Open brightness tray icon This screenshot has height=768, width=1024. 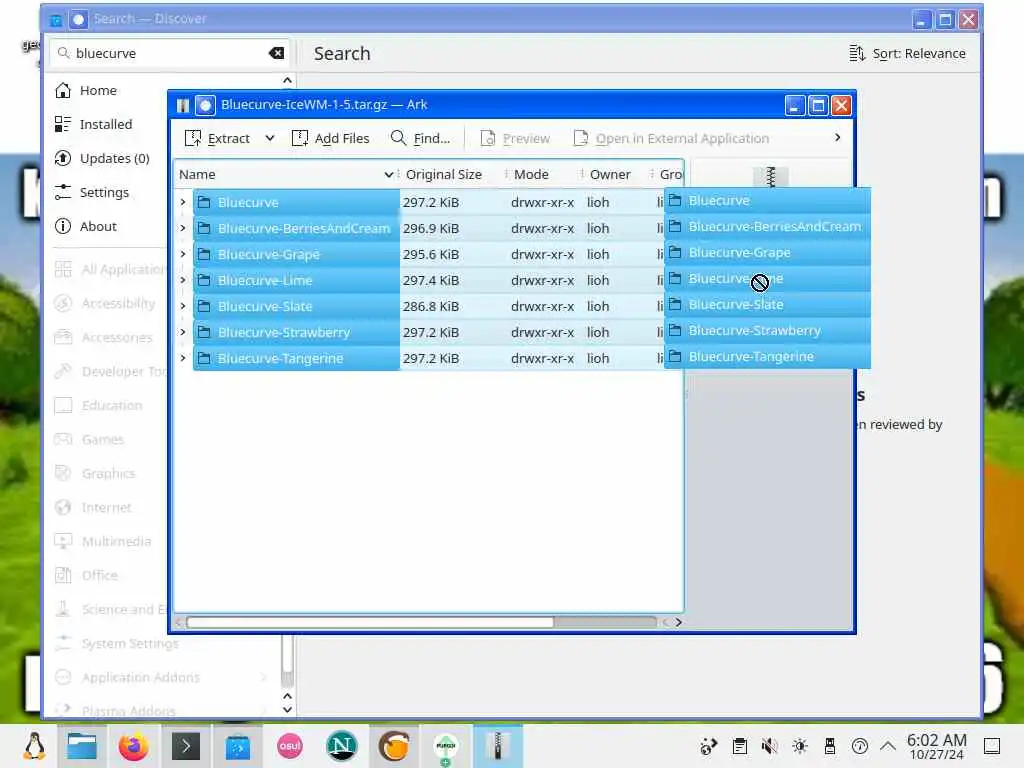coord(799,746)
